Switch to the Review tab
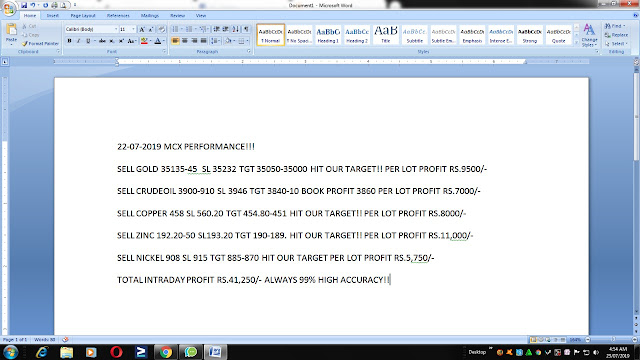 [178, 16]
